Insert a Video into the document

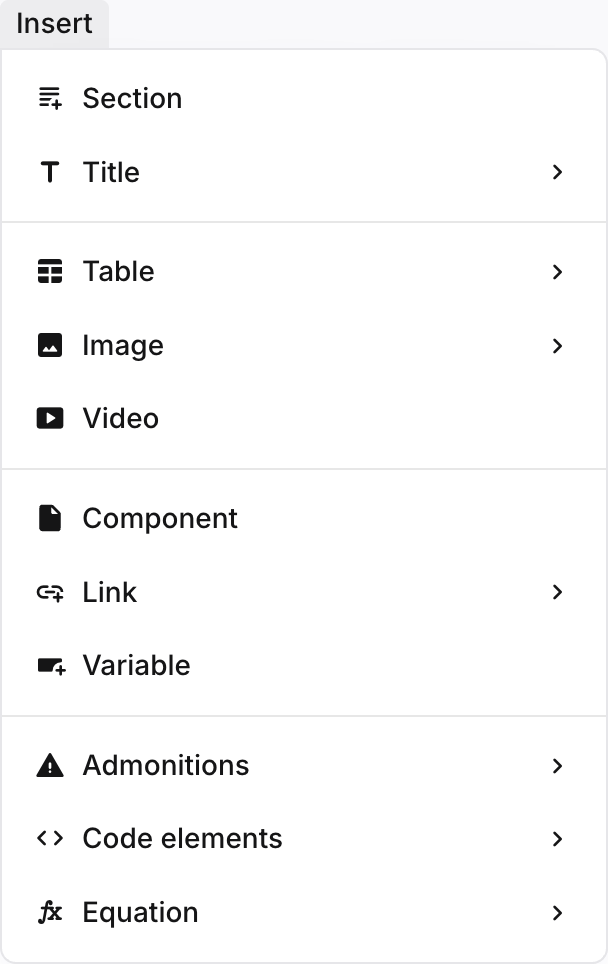pyautogui.click(x=120, y=418)
